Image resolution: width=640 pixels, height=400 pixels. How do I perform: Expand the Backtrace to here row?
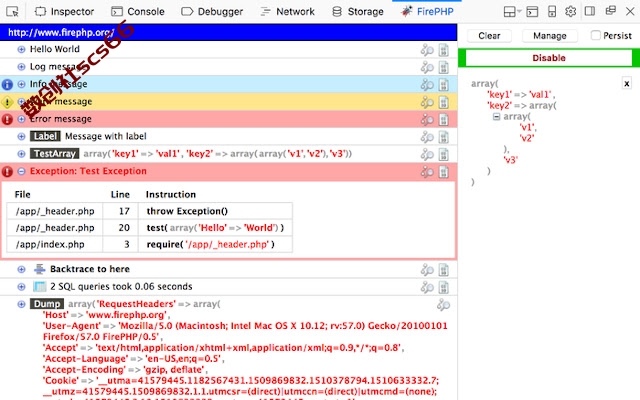point(21,269)
